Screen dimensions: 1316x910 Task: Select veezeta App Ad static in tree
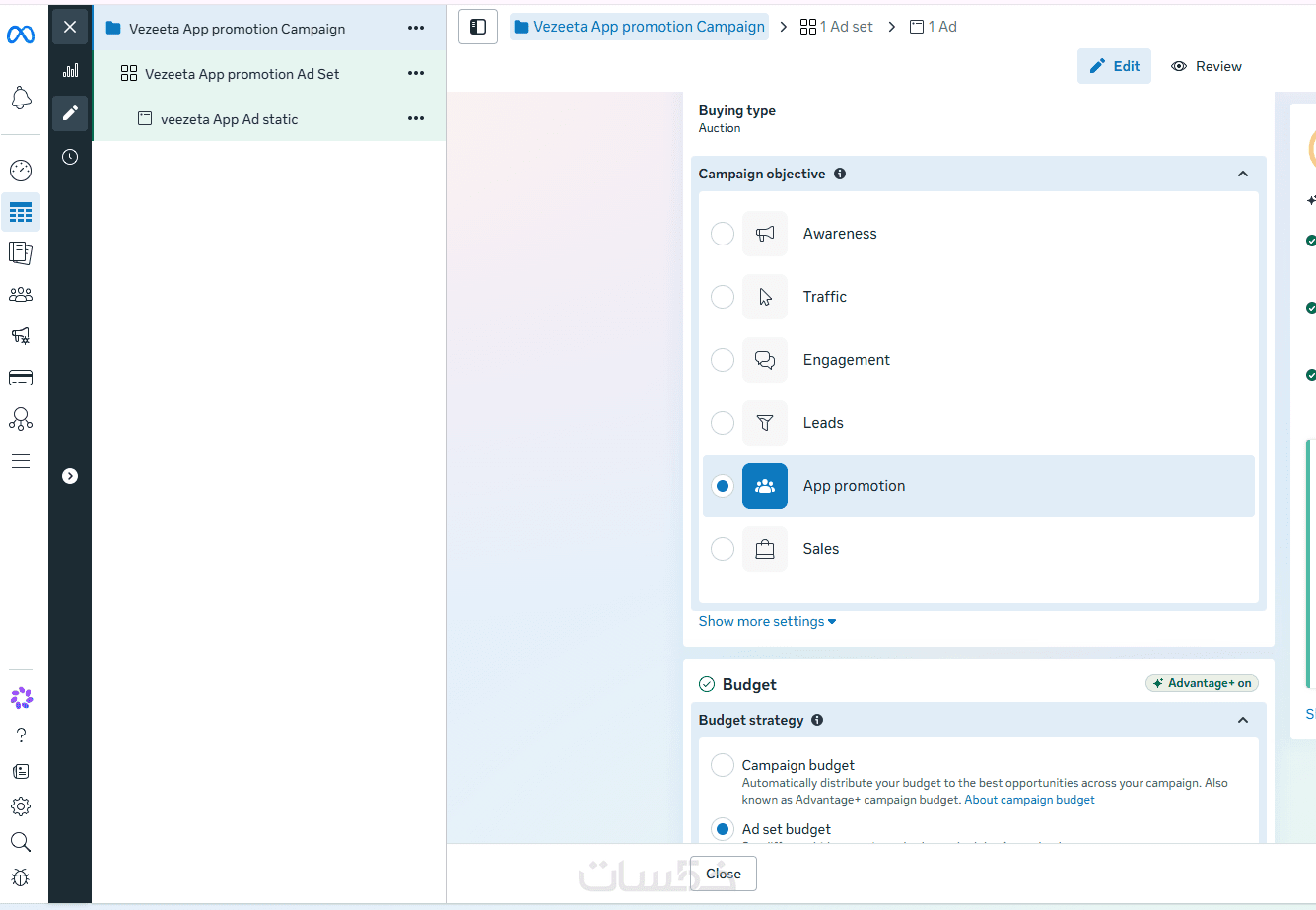point(229,119)
